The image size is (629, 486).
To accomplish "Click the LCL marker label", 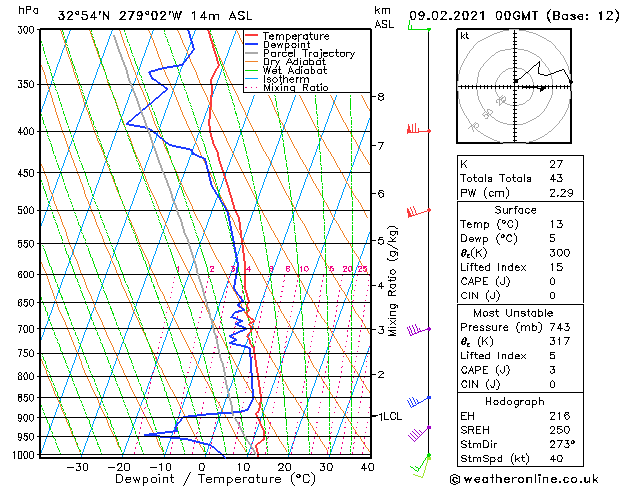I will coord(392,416).
